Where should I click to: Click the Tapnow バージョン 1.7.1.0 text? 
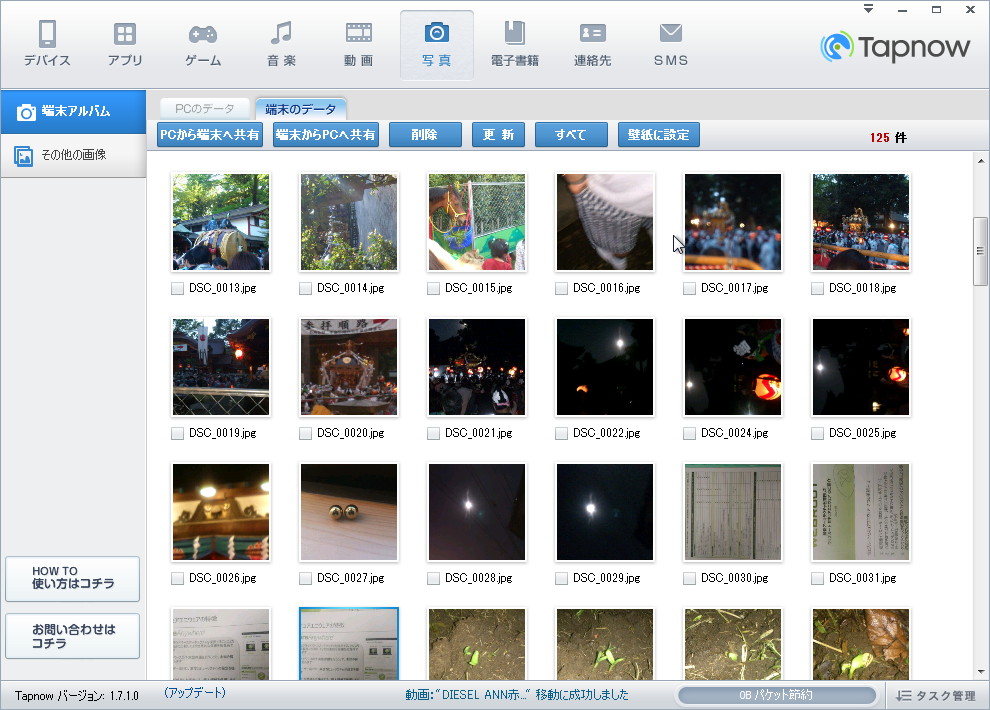(76, 695)
